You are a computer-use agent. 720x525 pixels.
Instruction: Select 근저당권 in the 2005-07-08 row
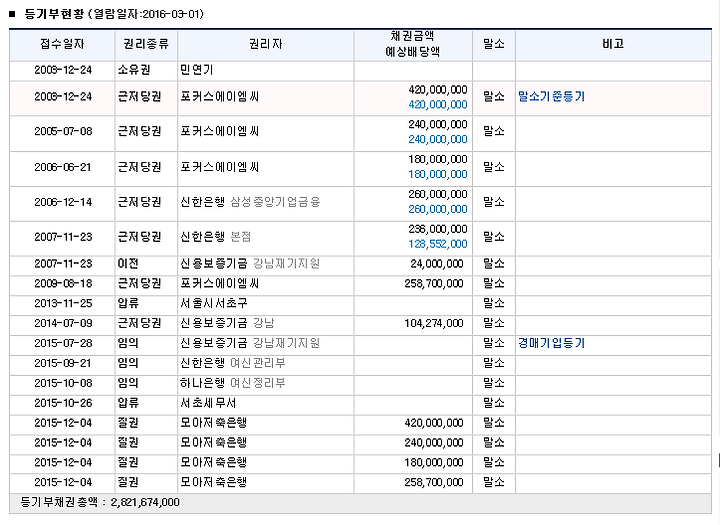click(x=140, y=131)
